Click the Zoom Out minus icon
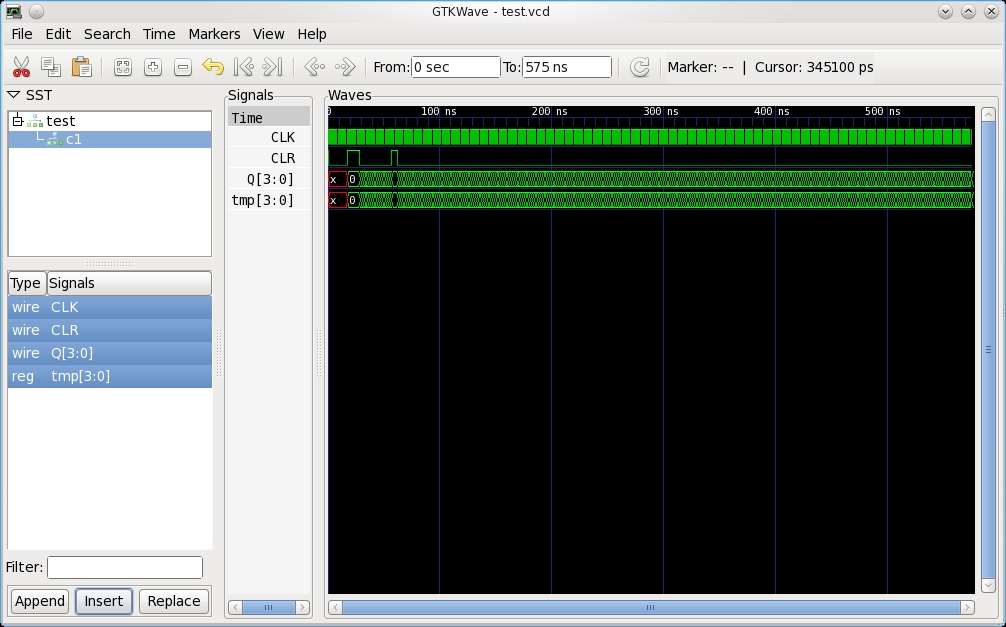The height and width of the screenshot is (627, 1006). click(x=183, y=67)
